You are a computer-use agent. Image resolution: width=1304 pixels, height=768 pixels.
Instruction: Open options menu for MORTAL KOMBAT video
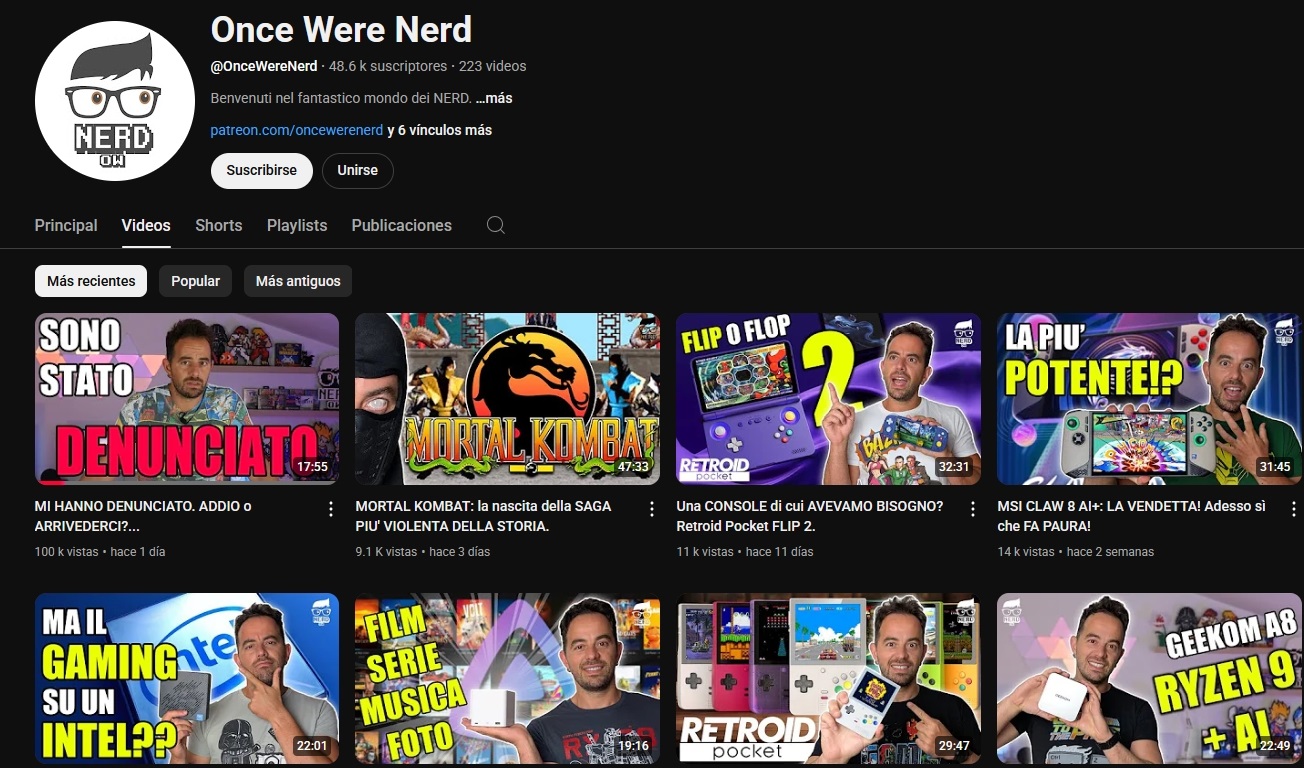tap(652, 509)
